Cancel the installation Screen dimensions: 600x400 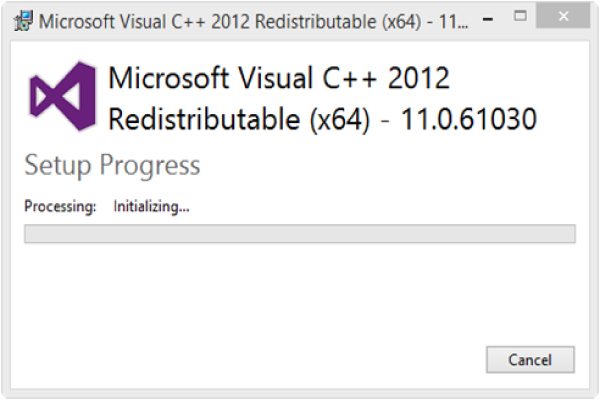click(x=530, y=360)
